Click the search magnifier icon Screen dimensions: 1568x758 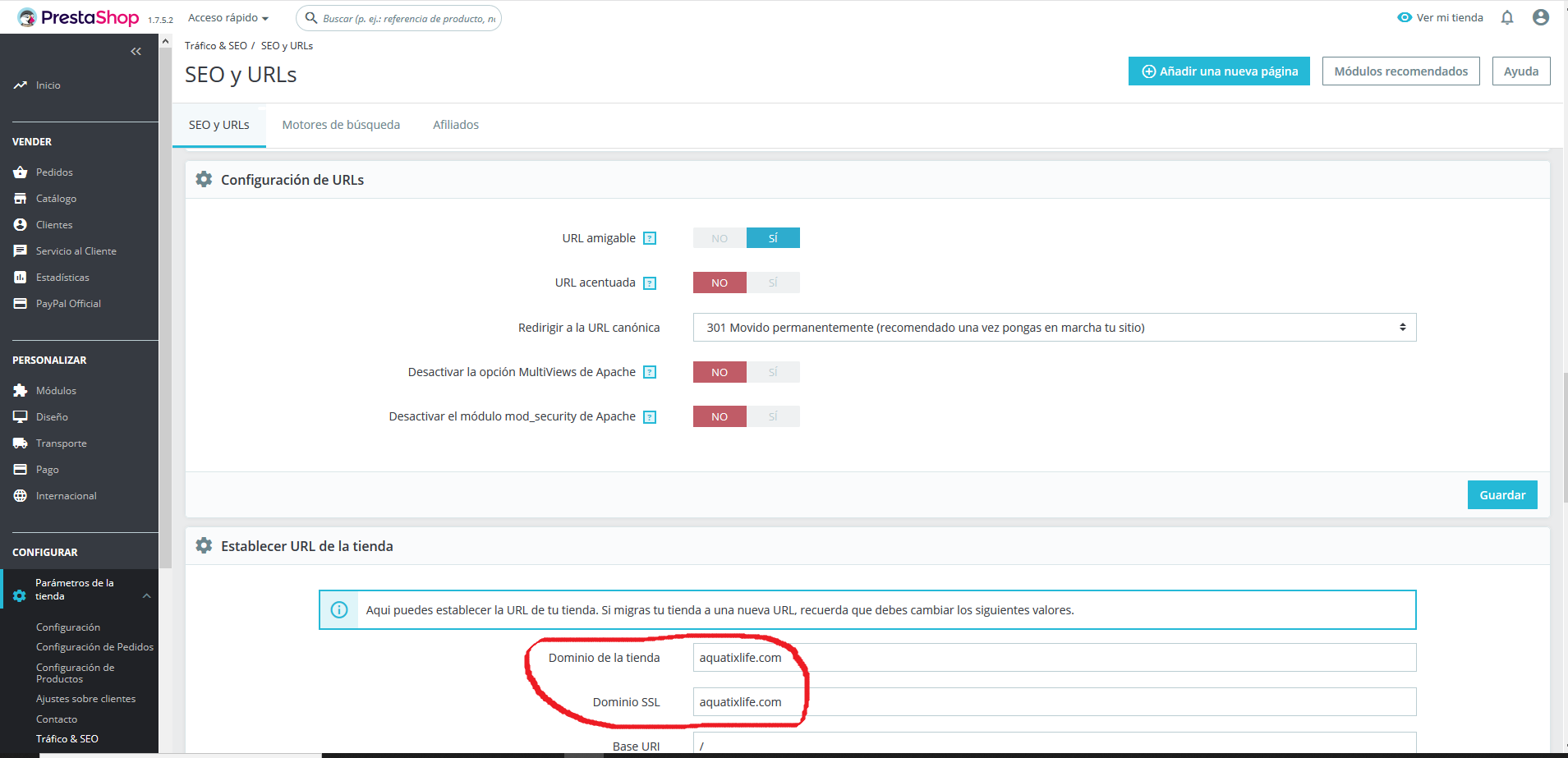[x=311, y=17]
